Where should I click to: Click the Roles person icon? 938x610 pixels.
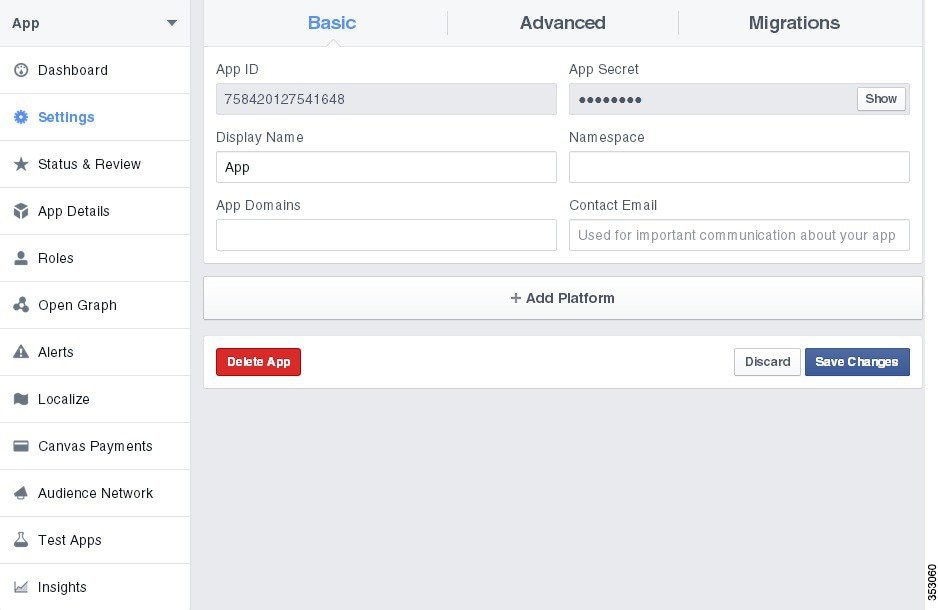point(20,258)
